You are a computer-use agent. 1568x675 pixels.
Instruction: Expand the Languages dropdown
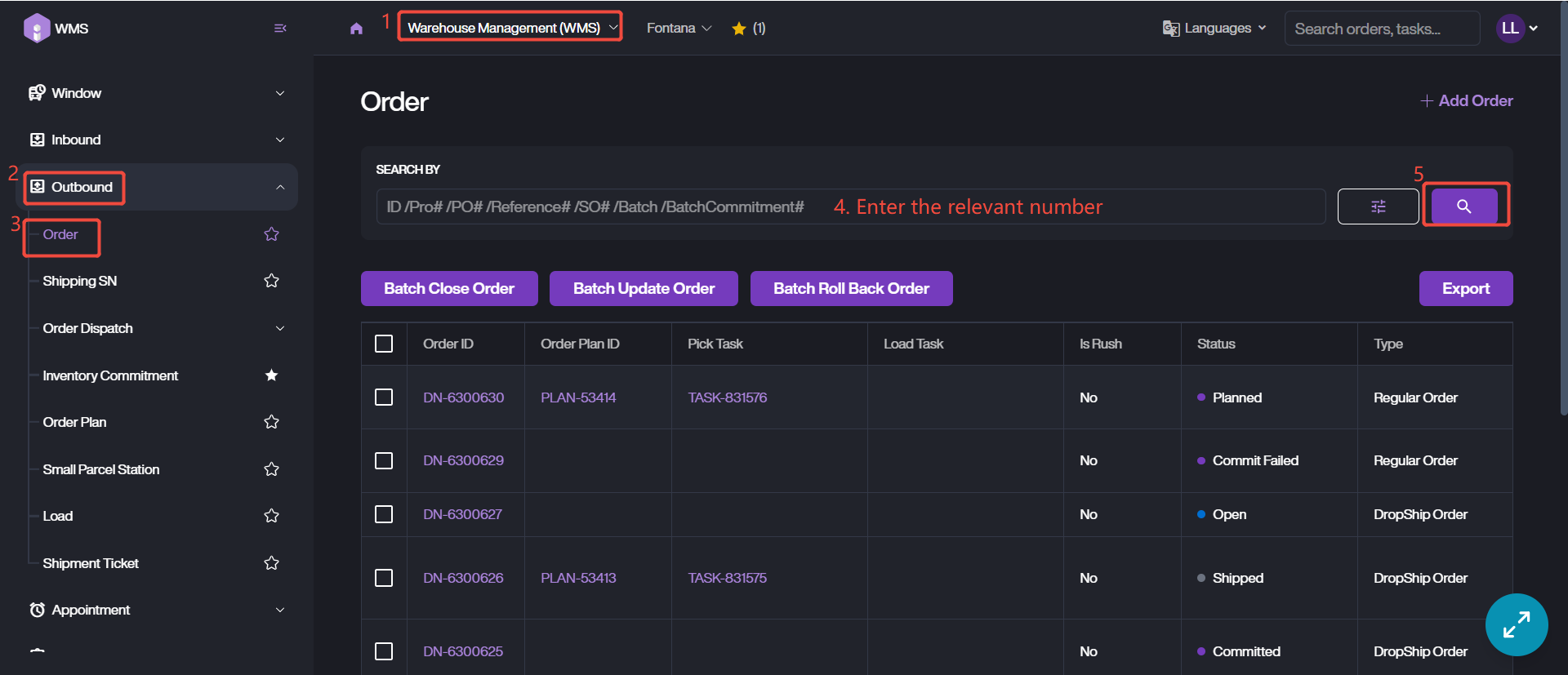1214,28
